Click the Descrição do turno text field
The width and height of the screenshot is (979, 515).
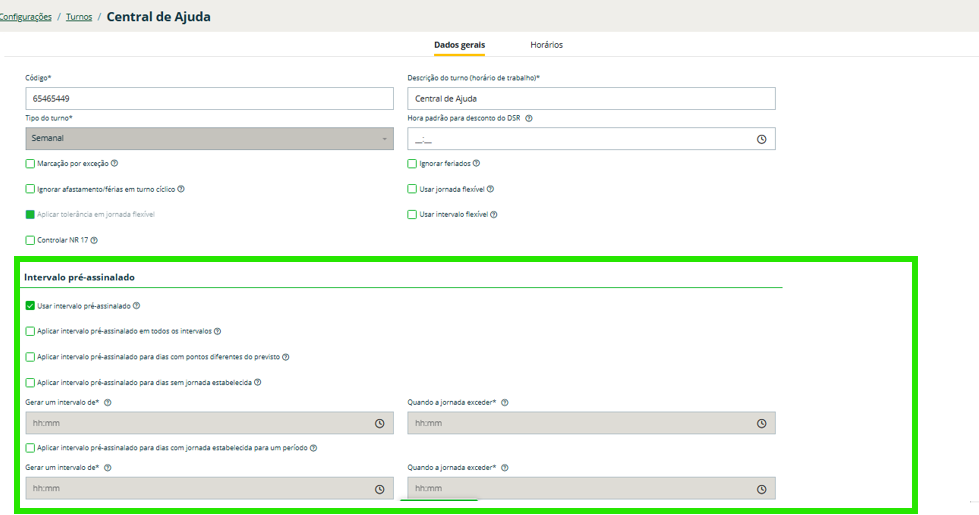[x=591, y=99]
